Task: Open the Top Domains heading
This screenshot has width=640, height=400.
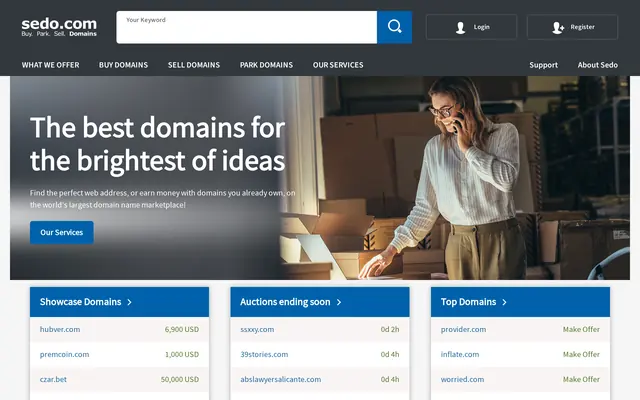Action: pos(468,302)
